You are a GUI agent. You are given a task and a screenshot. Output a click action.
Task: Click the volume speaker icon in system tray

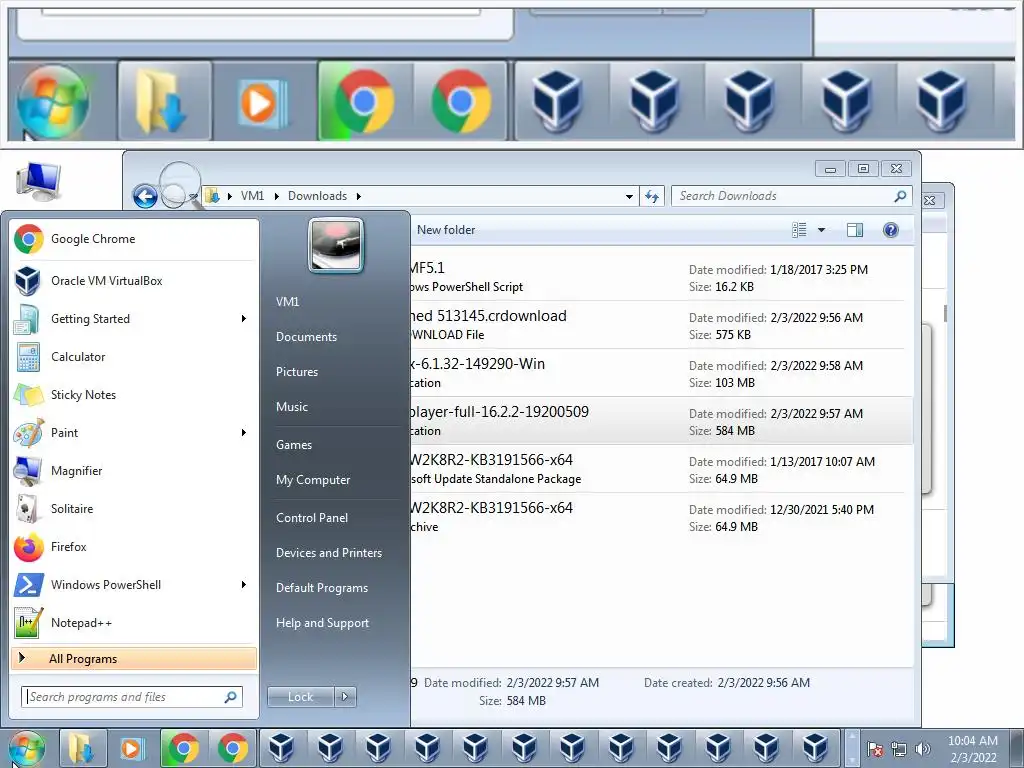click(x=922, y=749)
